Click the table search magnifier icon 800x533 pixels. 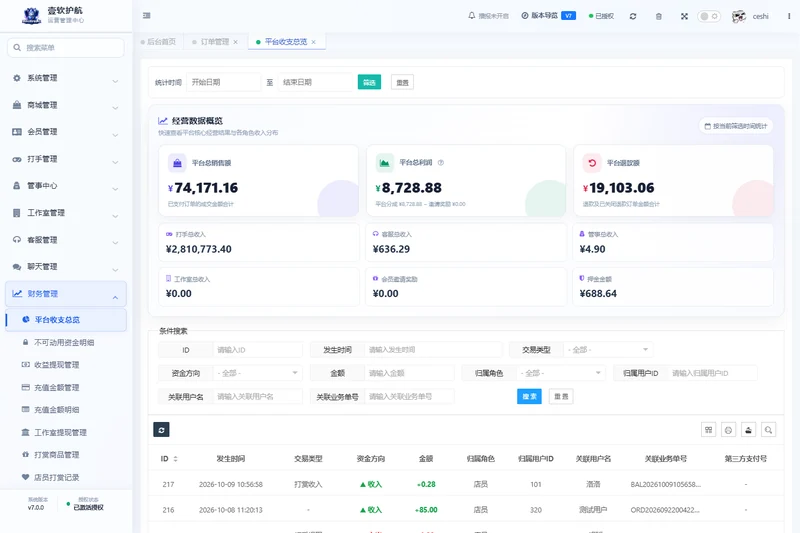tap(768, 430)
